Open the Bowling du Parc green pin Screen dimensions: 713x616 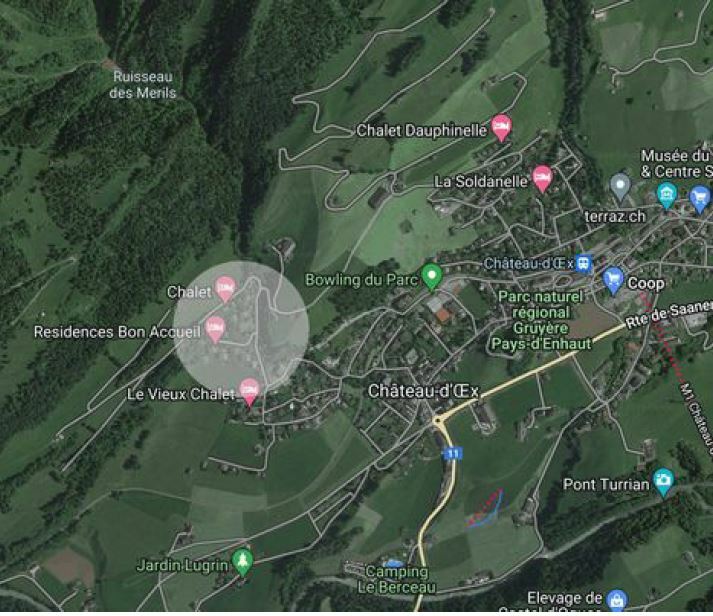pos(432,277)
